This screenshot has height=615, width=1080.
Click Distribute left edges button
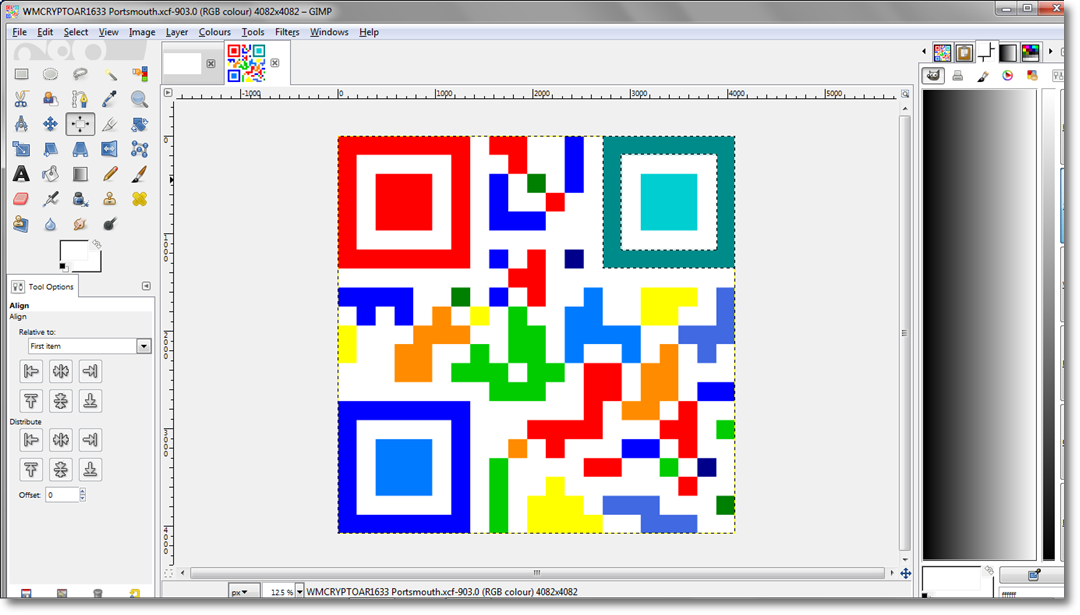click(x=31, y=440)
